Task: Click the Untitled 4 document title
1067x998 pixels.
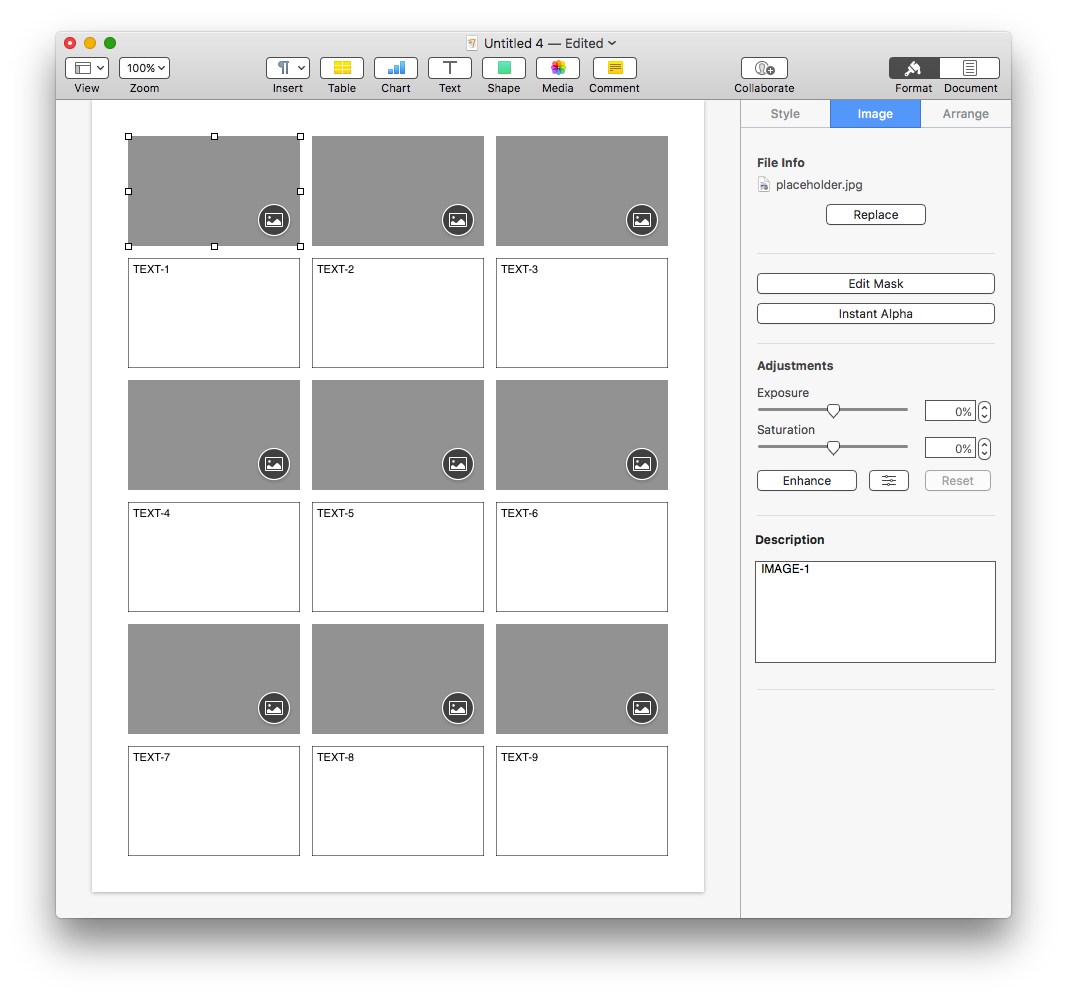Action: (x=514, y=43)
